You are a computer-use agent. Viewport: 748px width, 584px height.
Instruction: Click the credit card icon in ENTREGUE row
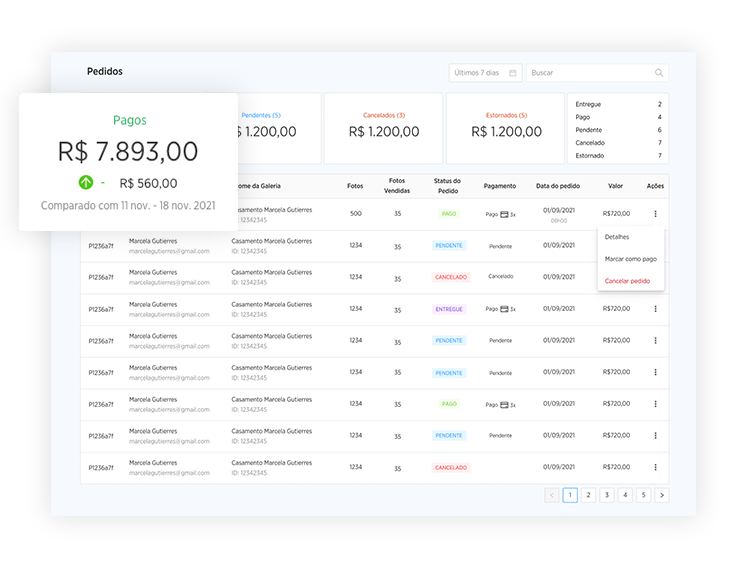505,309
